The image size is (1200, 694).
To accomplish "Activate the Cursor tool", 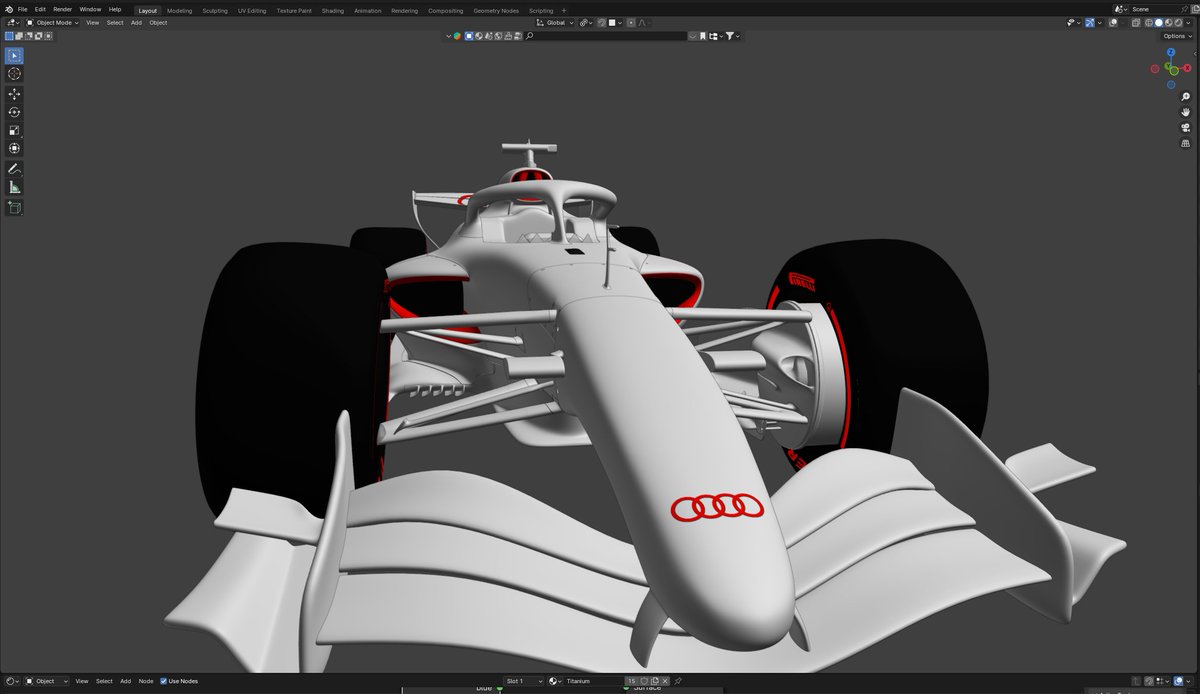I will (14, 74).
